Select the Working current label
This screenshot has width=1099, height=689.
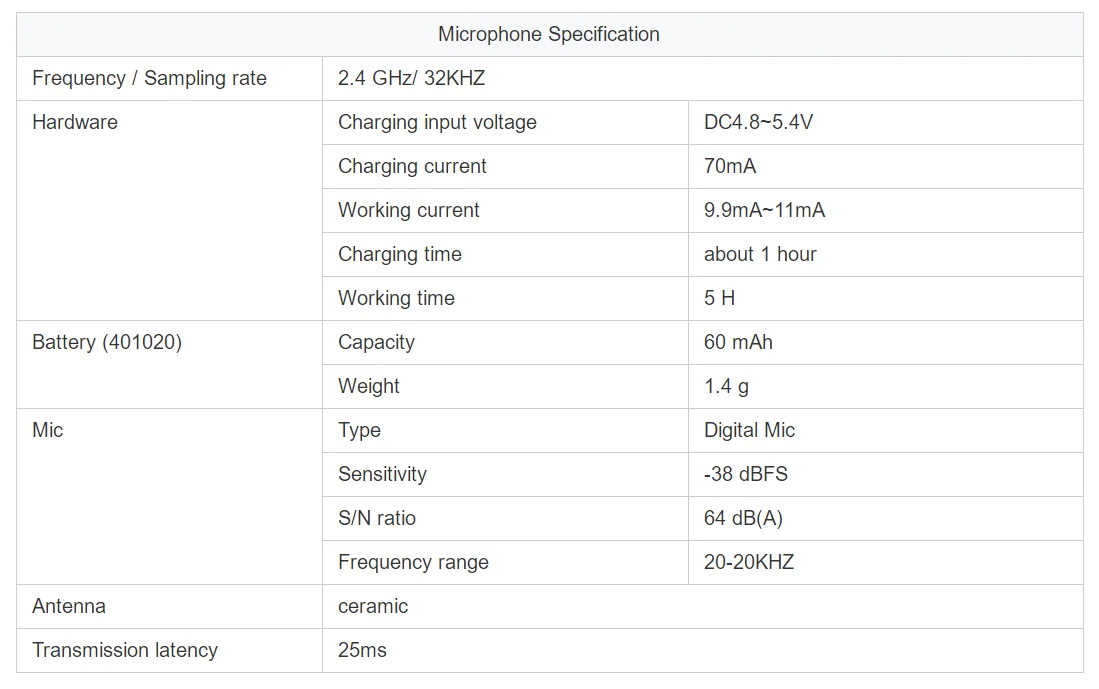[409, 210]
